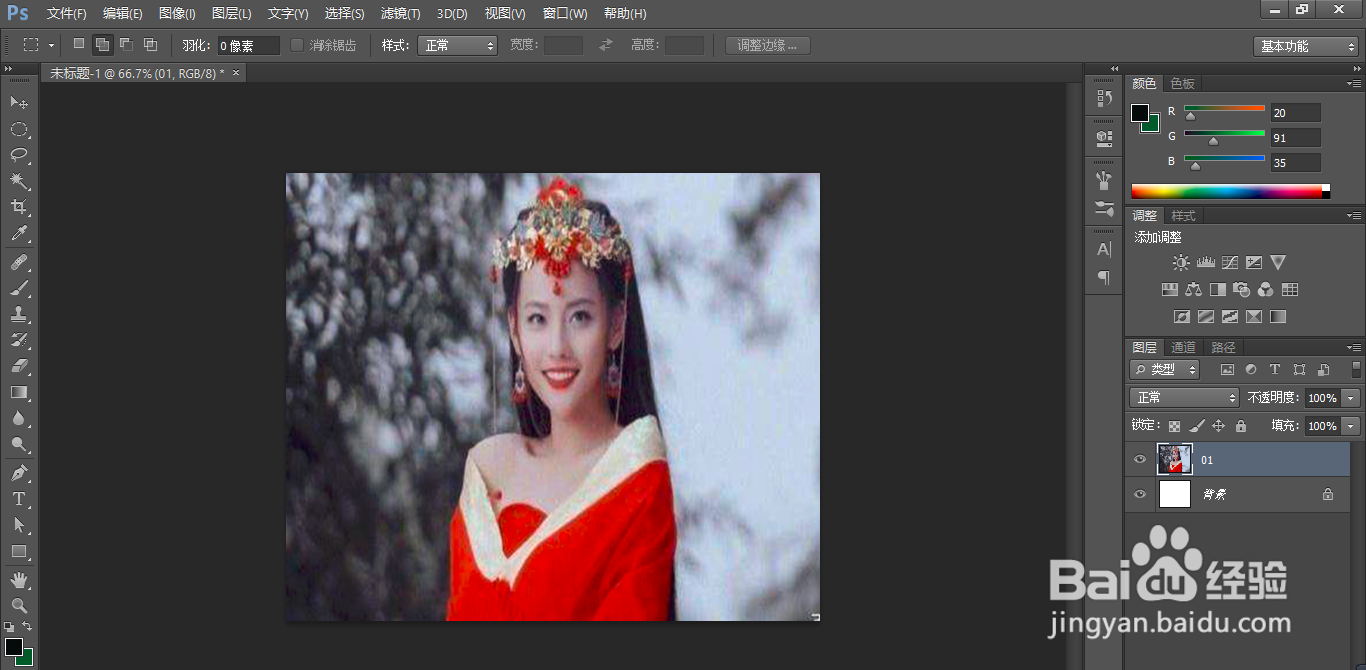Image resolution: width=1366 pixels, height=670 pixels.
Task: Select the Hand tool
Action: point(19,579)
